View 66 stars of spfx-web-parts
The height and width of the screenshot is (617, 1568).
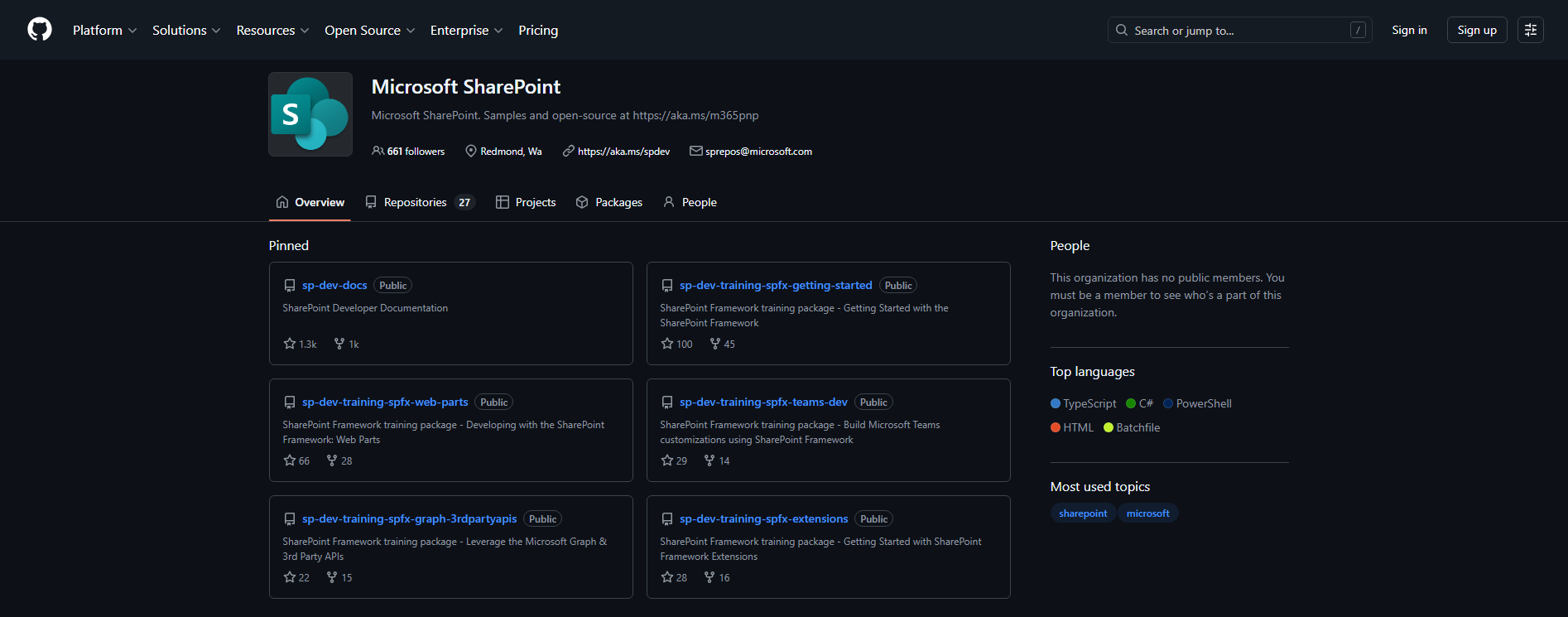point(296,460)
